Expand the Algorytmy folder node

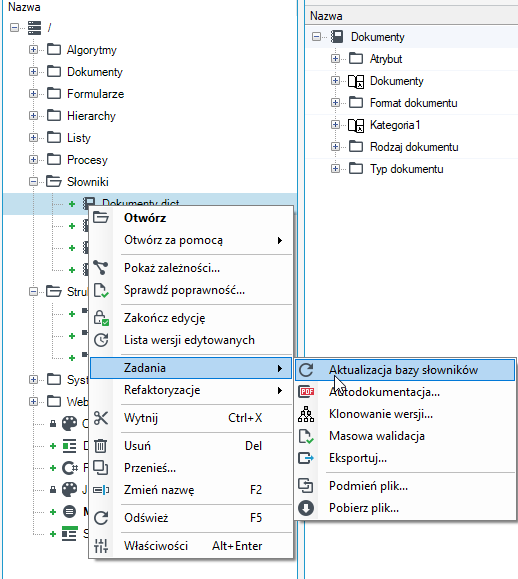click(33, 49)
